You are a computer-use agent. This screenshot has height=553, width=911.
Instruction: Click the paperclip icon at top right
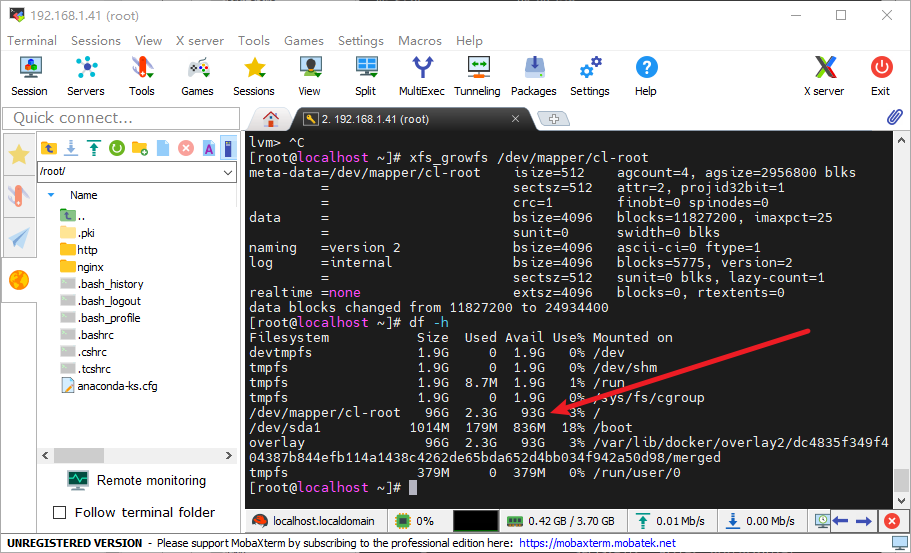[x=894, y=117]
